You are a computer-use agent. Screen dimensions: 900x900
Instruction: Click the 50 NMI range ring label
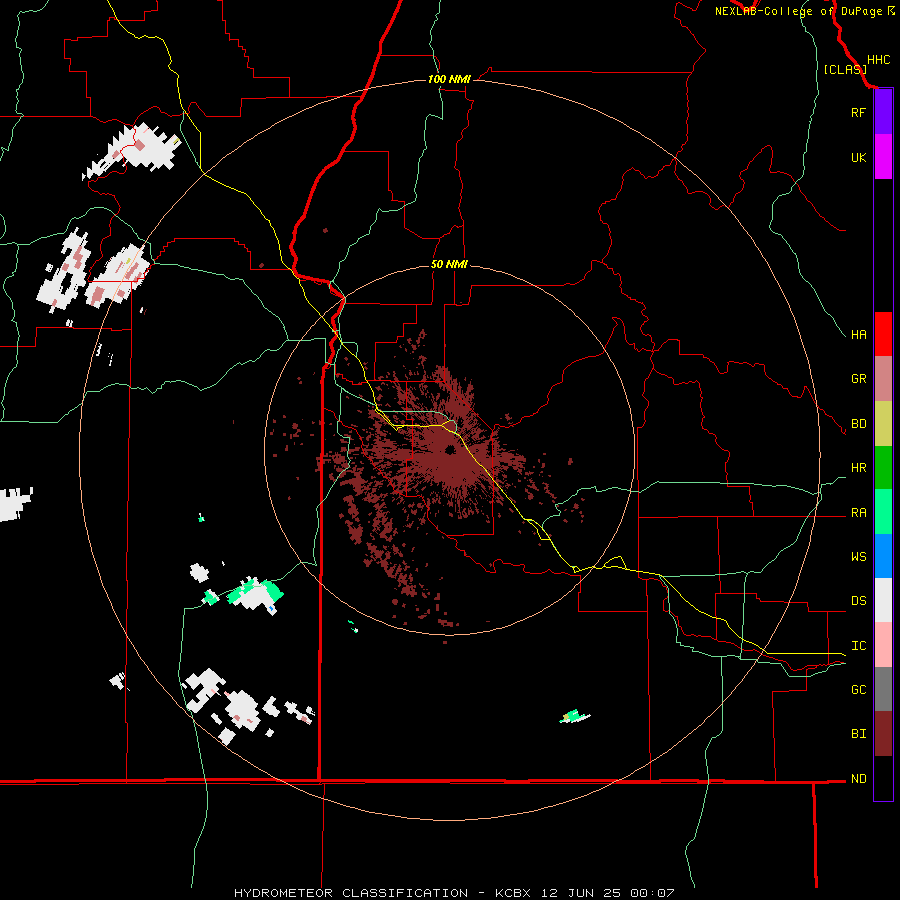point(449,264)
